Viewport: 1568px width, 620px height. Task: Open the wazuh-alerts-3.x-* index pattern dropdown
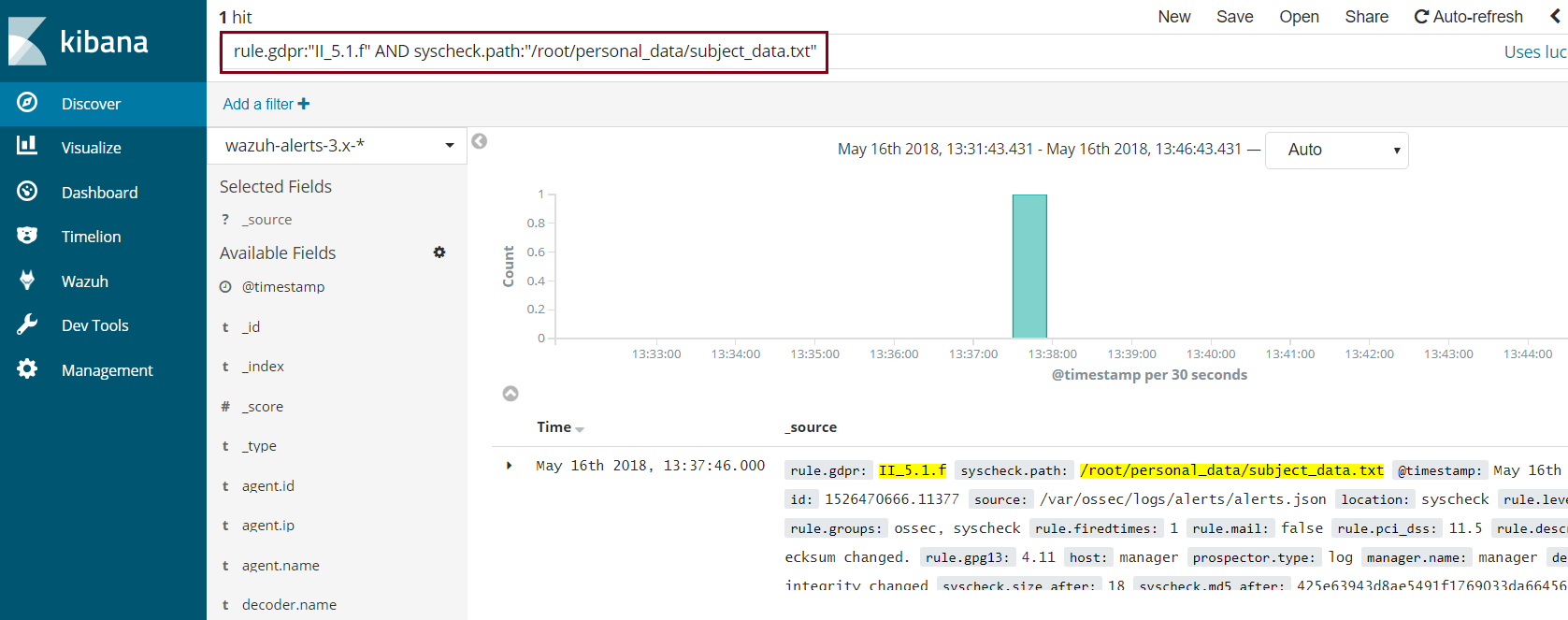pyautogui.click(x=338, y=145)
